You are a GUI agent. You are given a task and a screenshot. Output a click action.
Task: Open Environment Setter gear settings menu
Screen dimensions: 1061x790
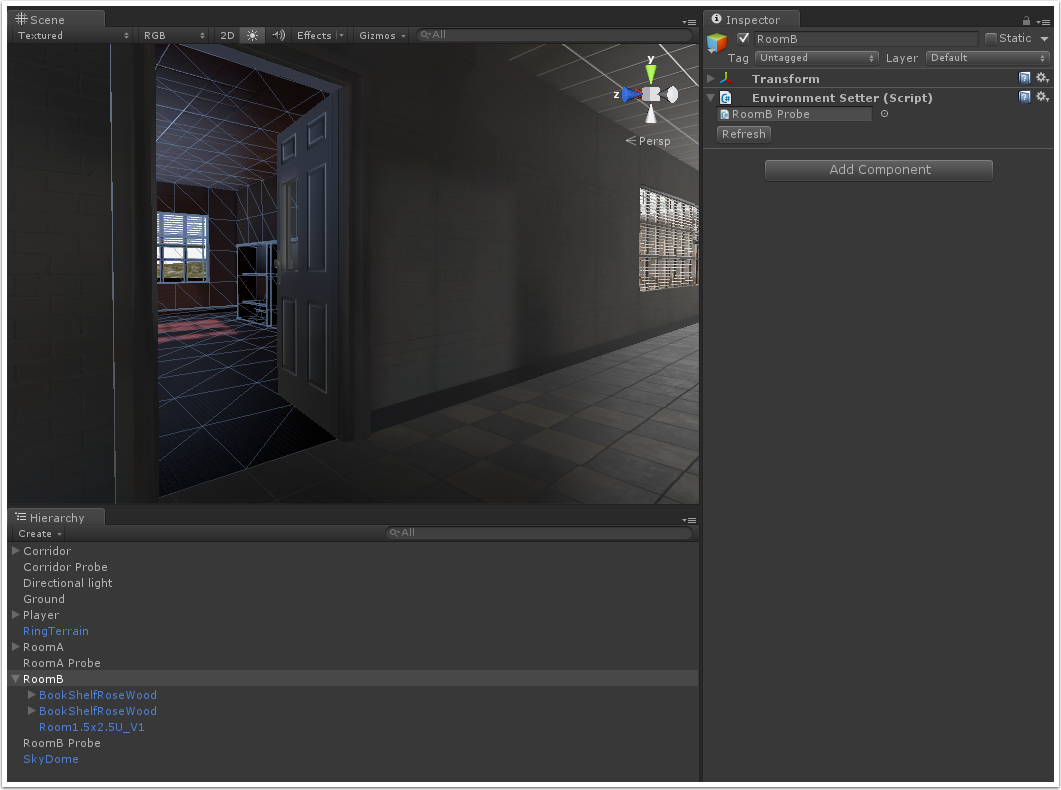click(x=1042, y=97)
